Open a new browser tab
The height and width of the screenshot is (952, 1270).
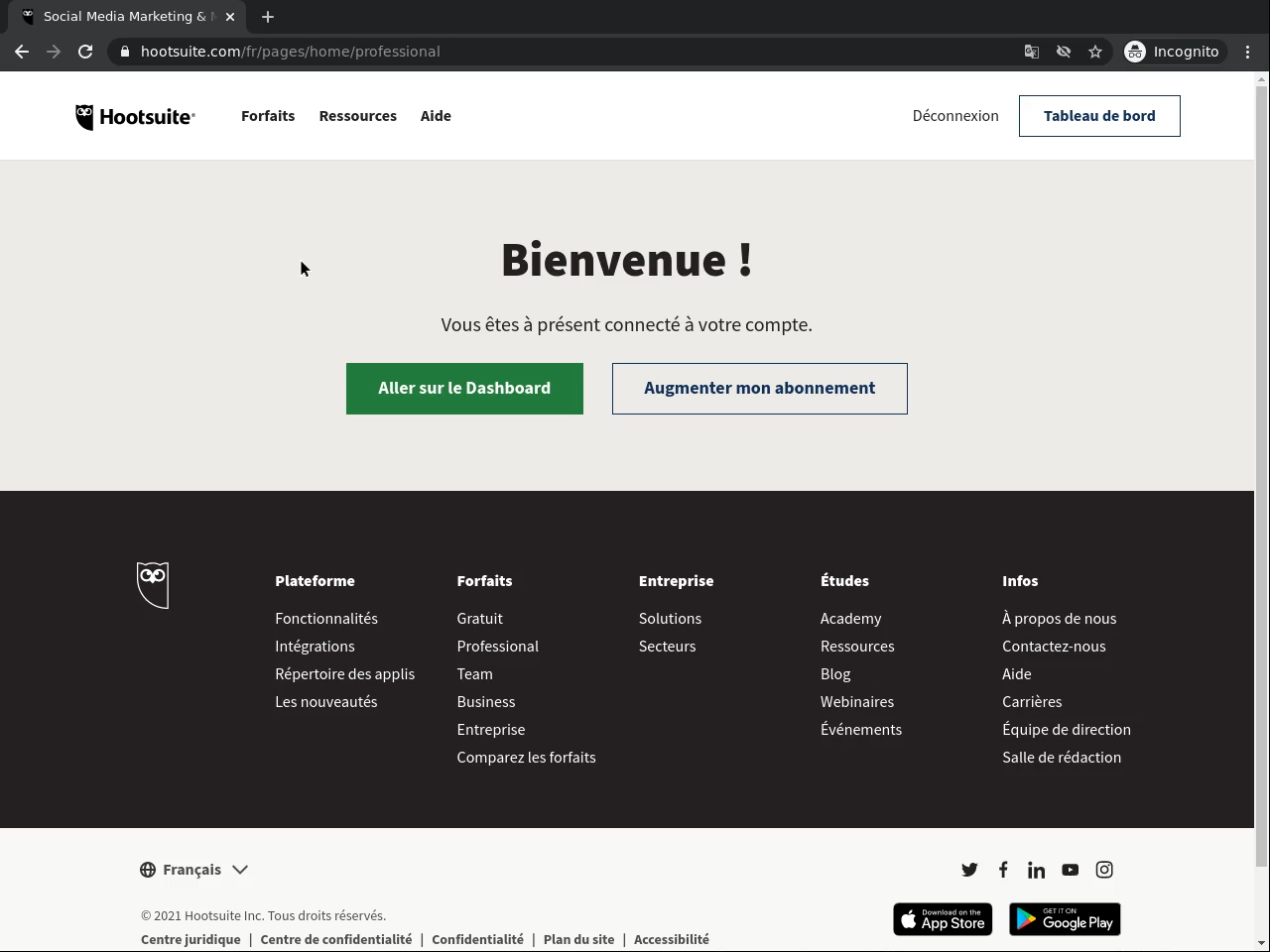(268, 17)
